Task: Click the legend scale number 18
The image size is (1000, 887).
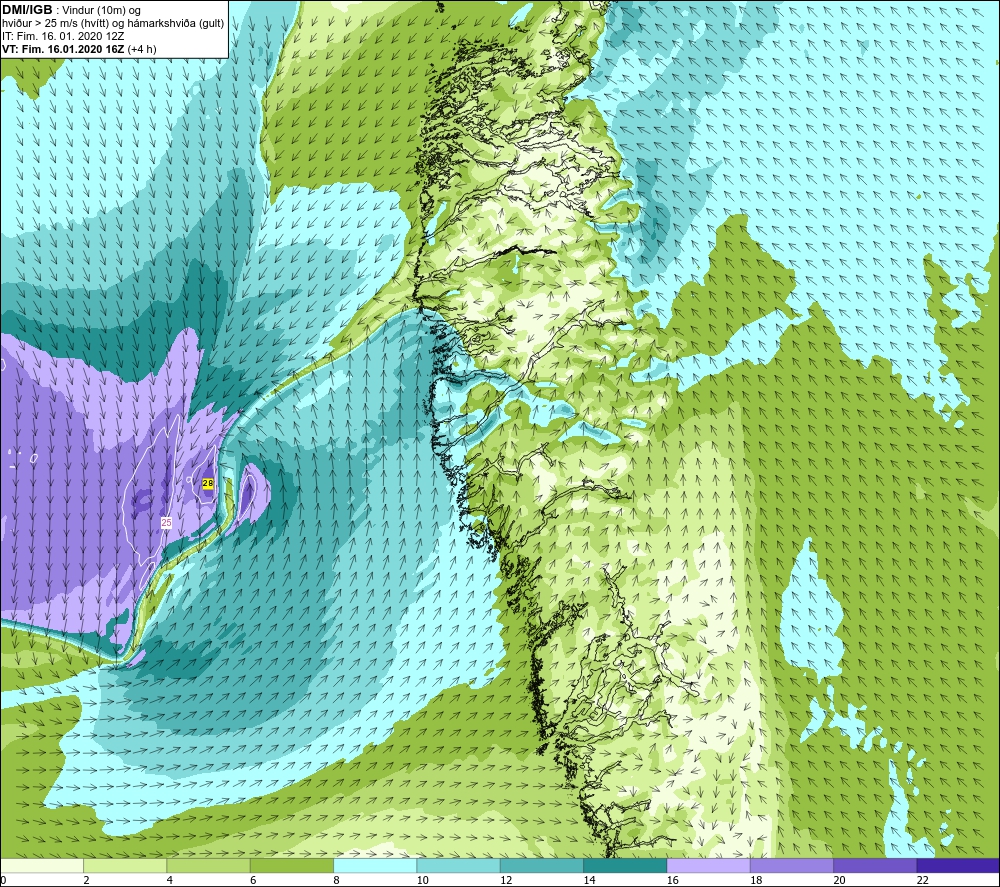Action: [756, 880]
